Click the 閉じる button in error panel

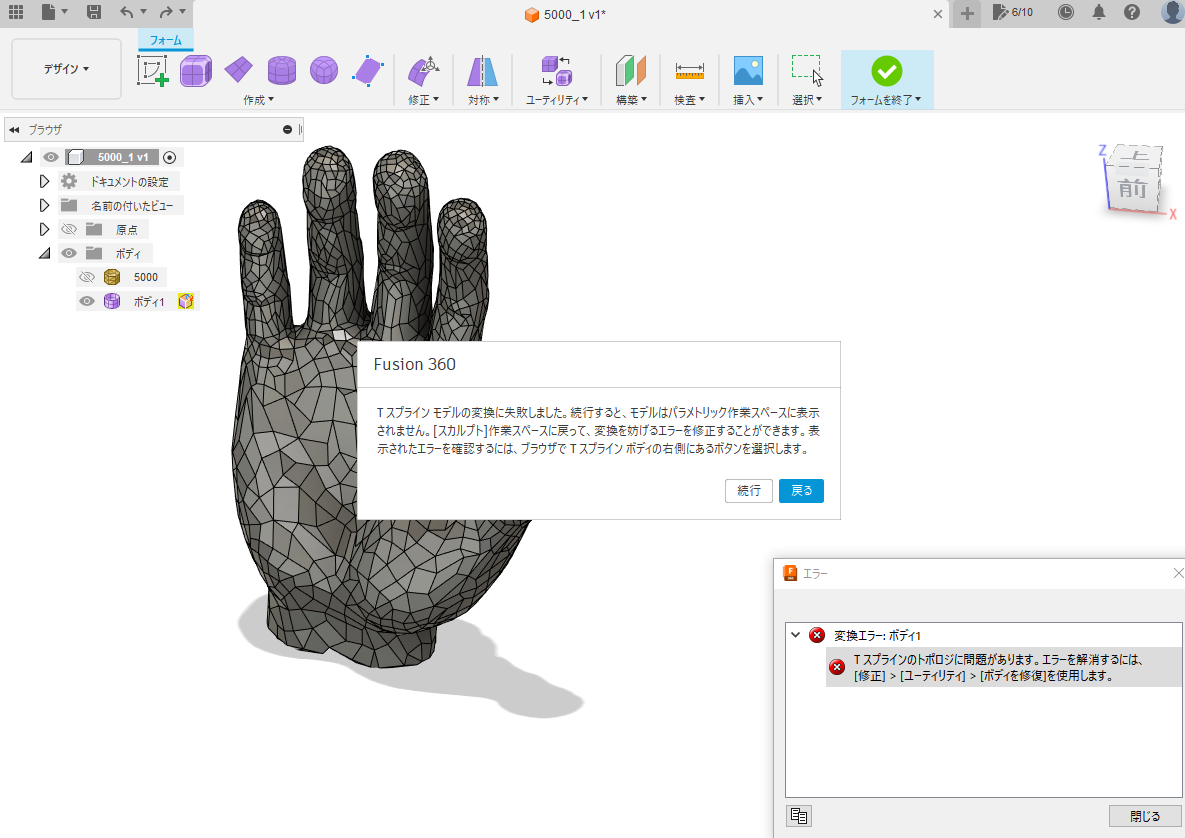pos(1145,816)
